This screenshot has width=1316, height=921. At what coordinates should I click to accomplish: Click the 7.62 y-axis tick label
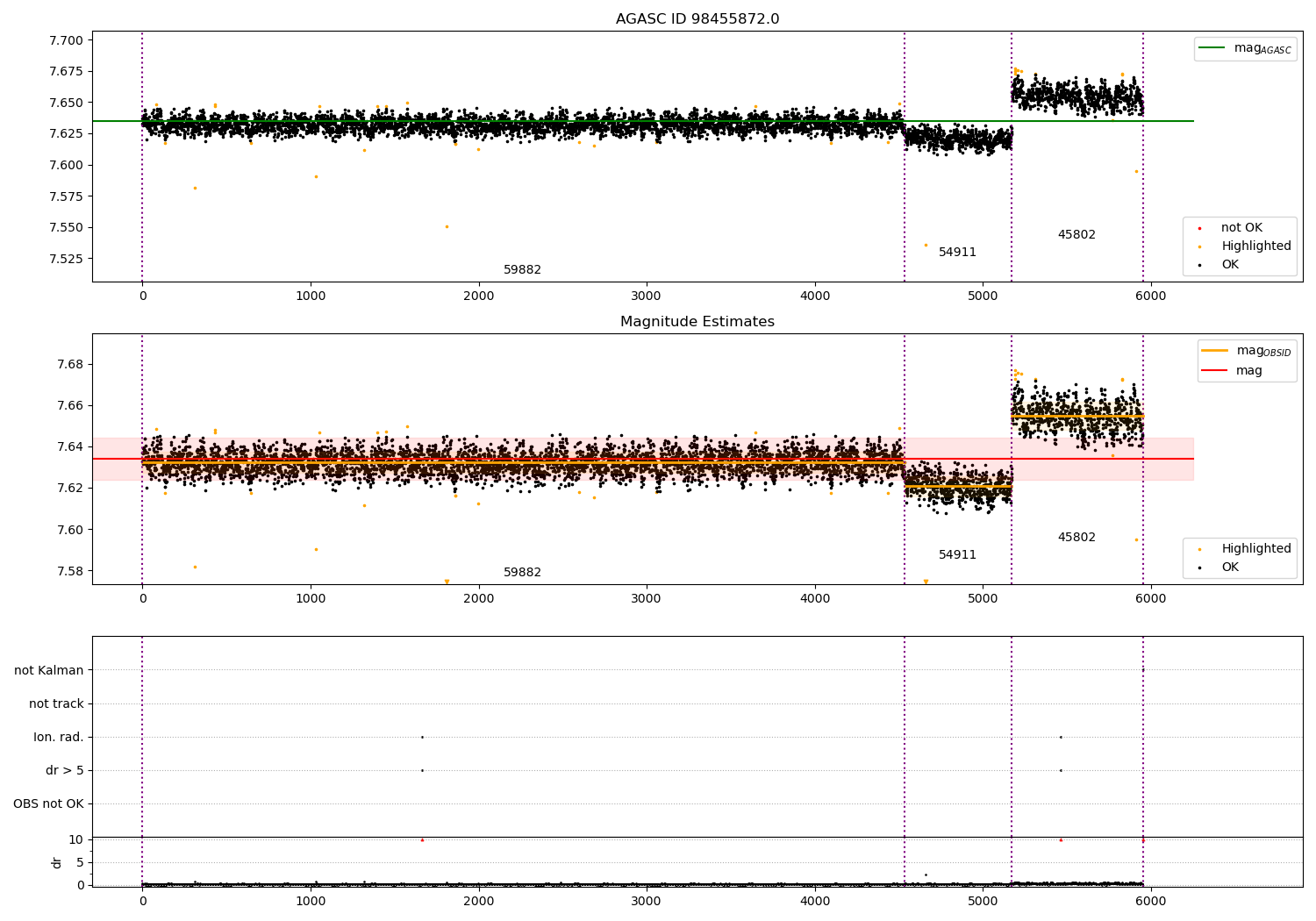pyautogui.click(x=69, y=489)
